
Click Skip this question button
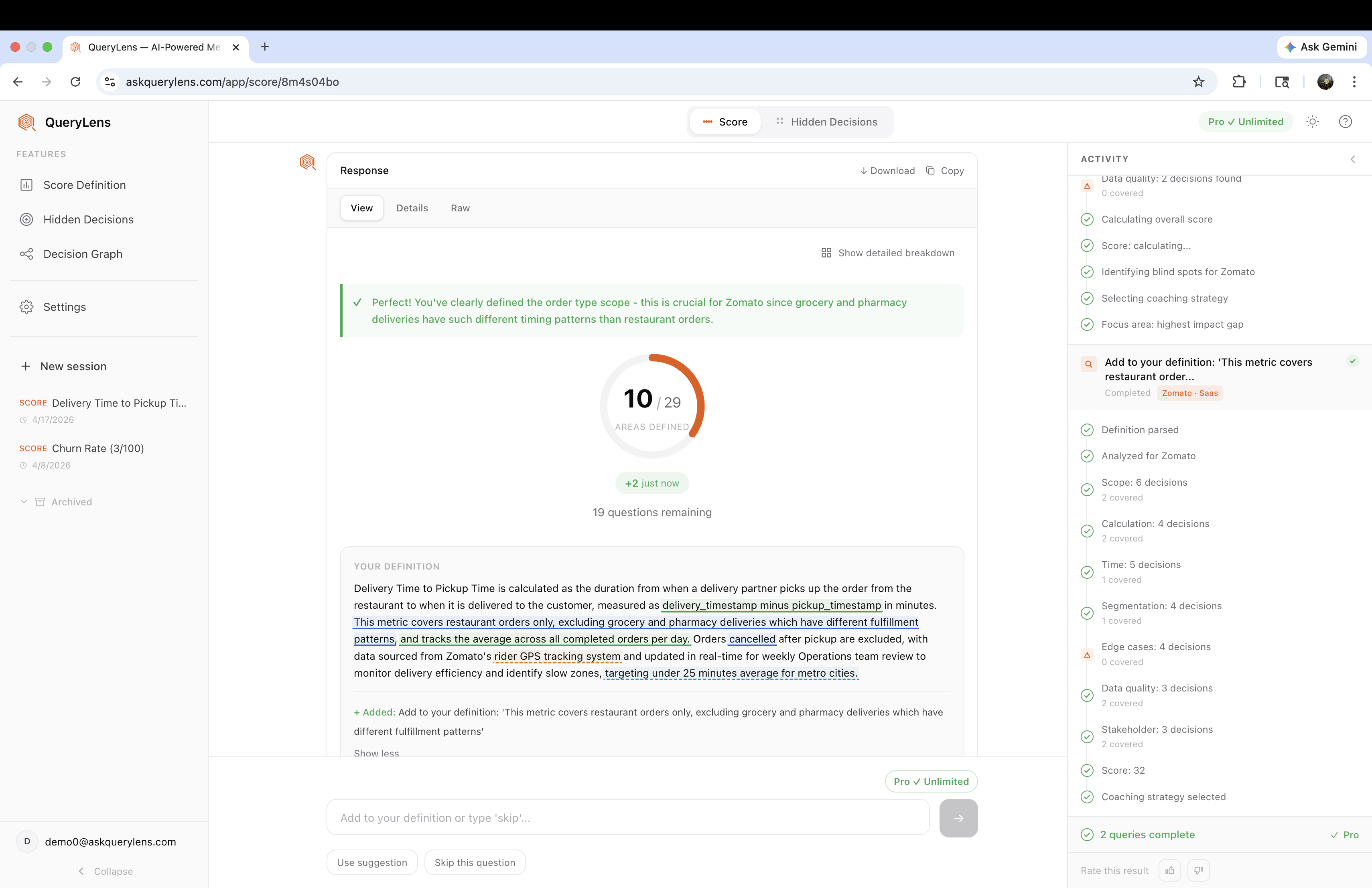pos(475,863)
